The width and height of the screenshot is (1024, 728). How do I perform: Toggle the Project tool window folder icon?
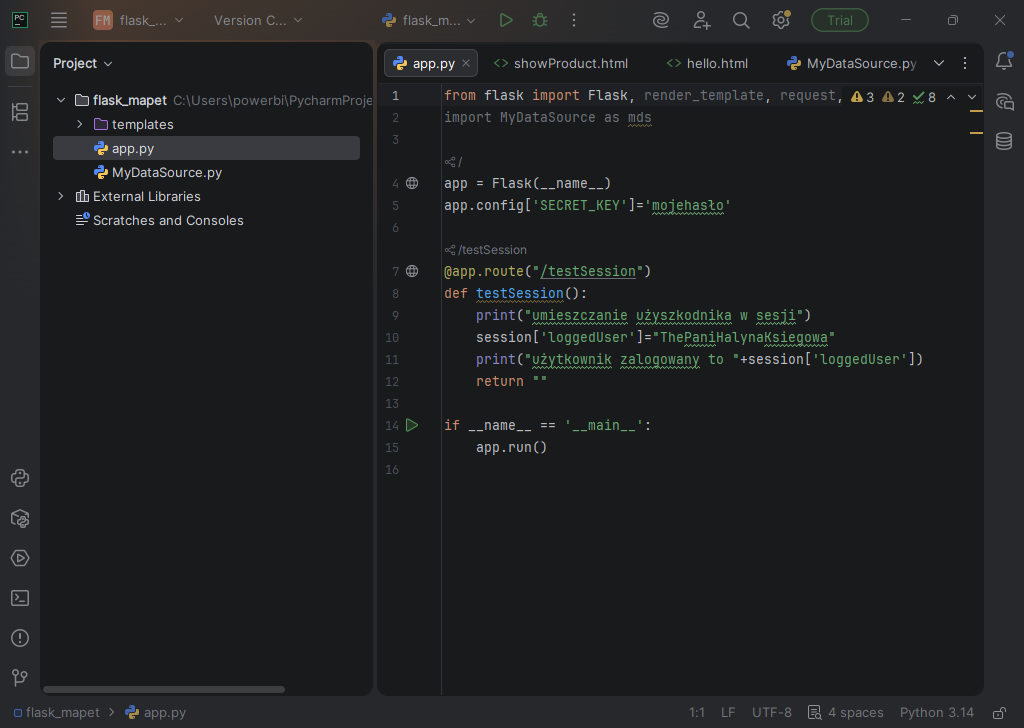pyautogui.click(x=20, y=62)
